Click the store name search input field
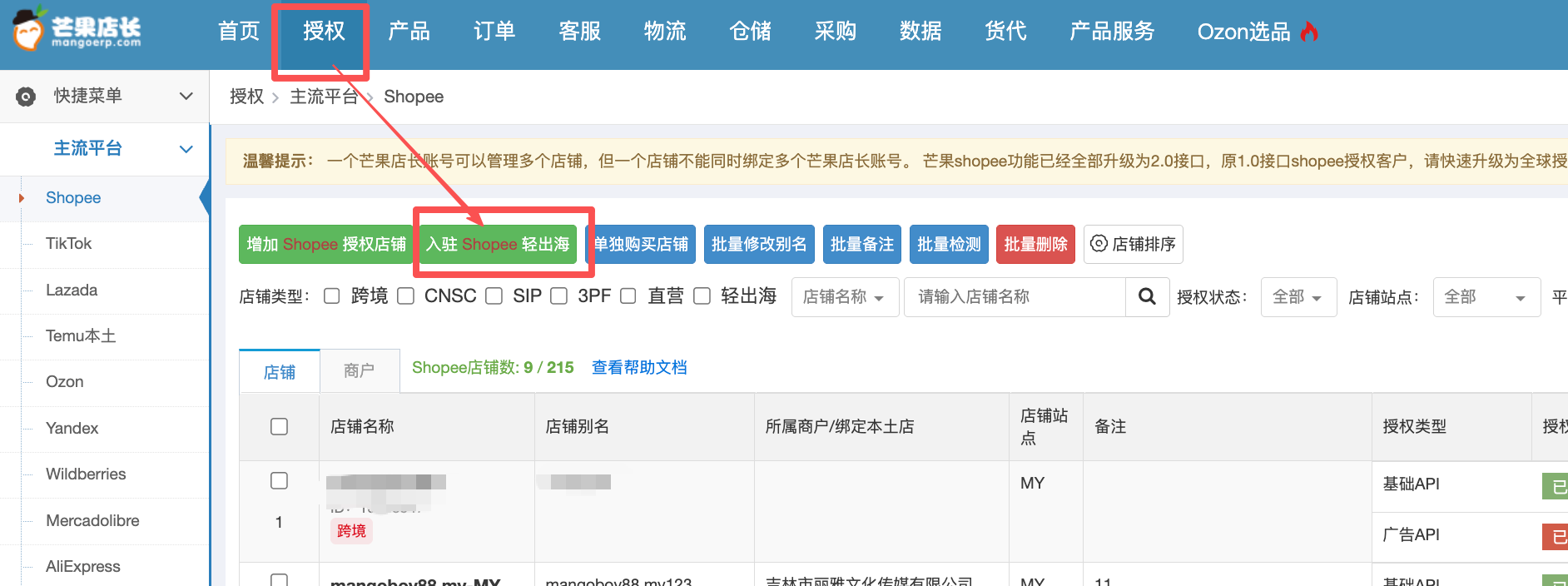The height and width of the screenshot is (586, 1568). (1014, 297)
